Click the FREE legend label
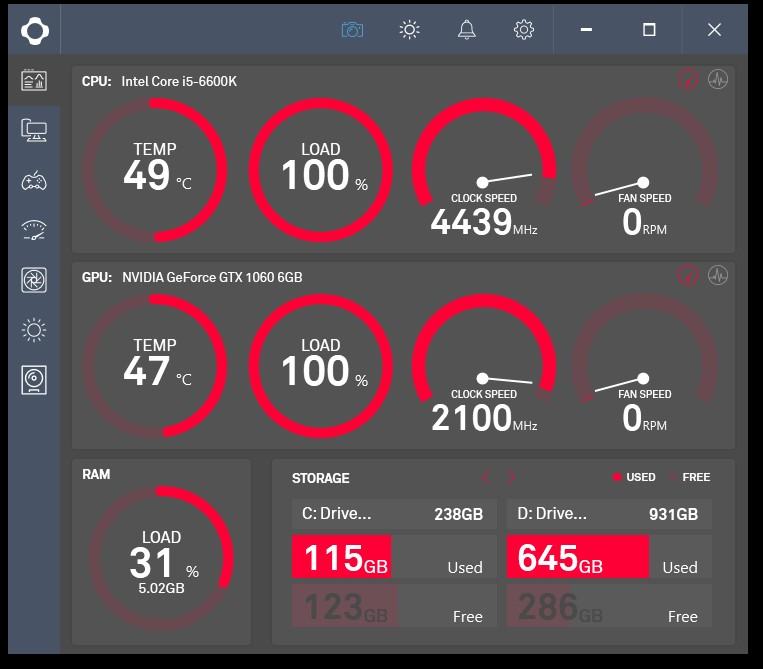The image size is (763, 669). click(x=696, y=477)
